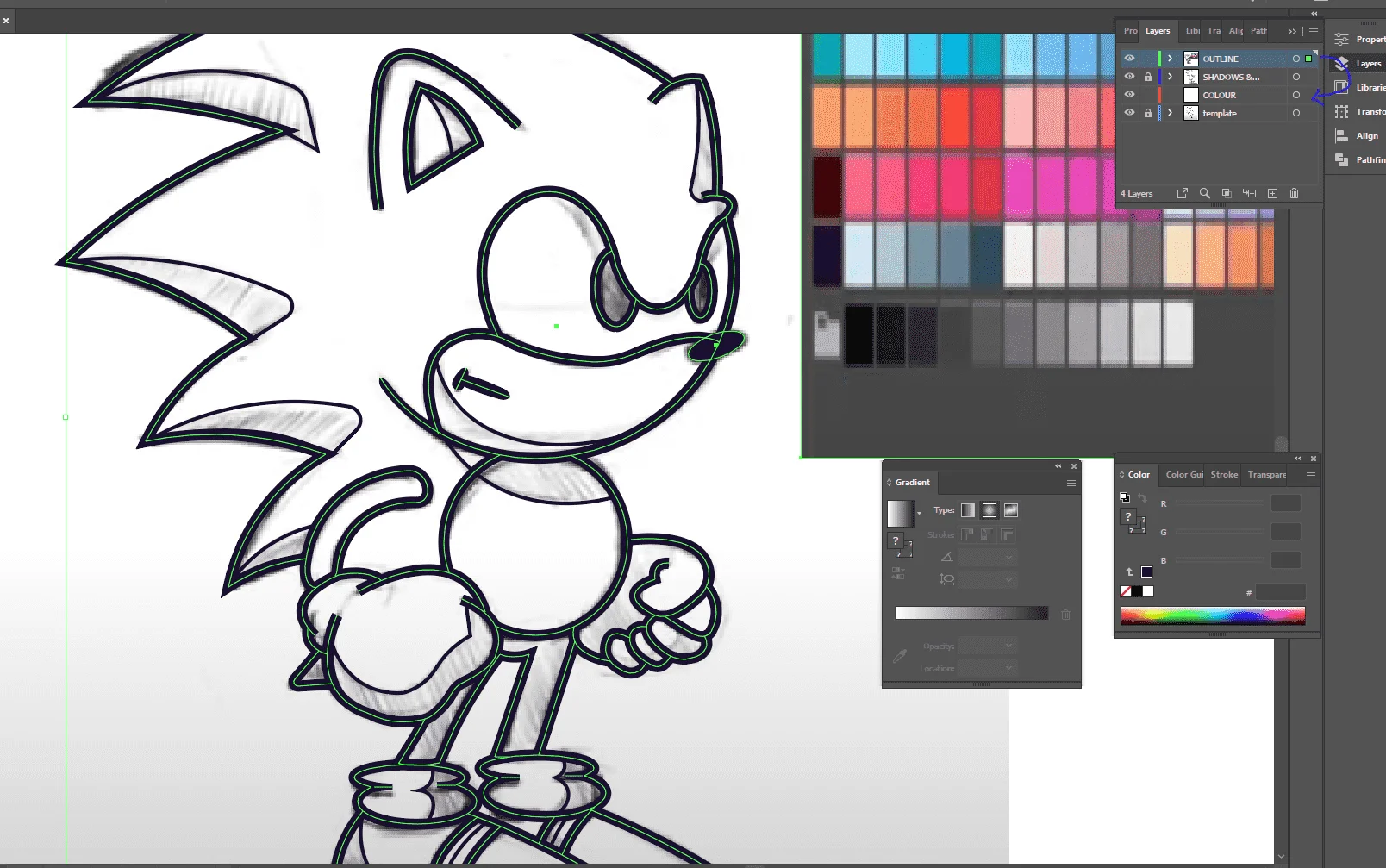This screenshot has width=1386, height=868.
Task: Click Delete Selection trash icon in Layers
Action: pos(1294,194)
